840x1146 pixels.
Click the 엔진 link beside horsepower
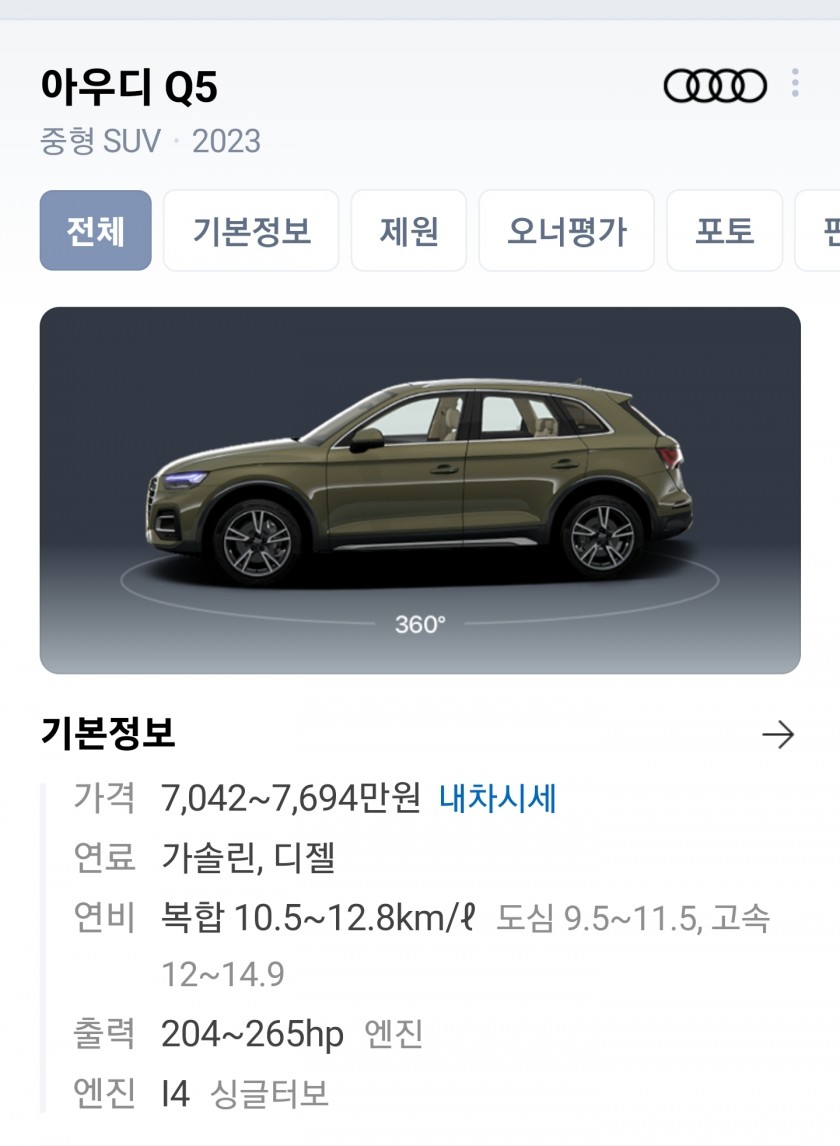tap(393, 1033)
